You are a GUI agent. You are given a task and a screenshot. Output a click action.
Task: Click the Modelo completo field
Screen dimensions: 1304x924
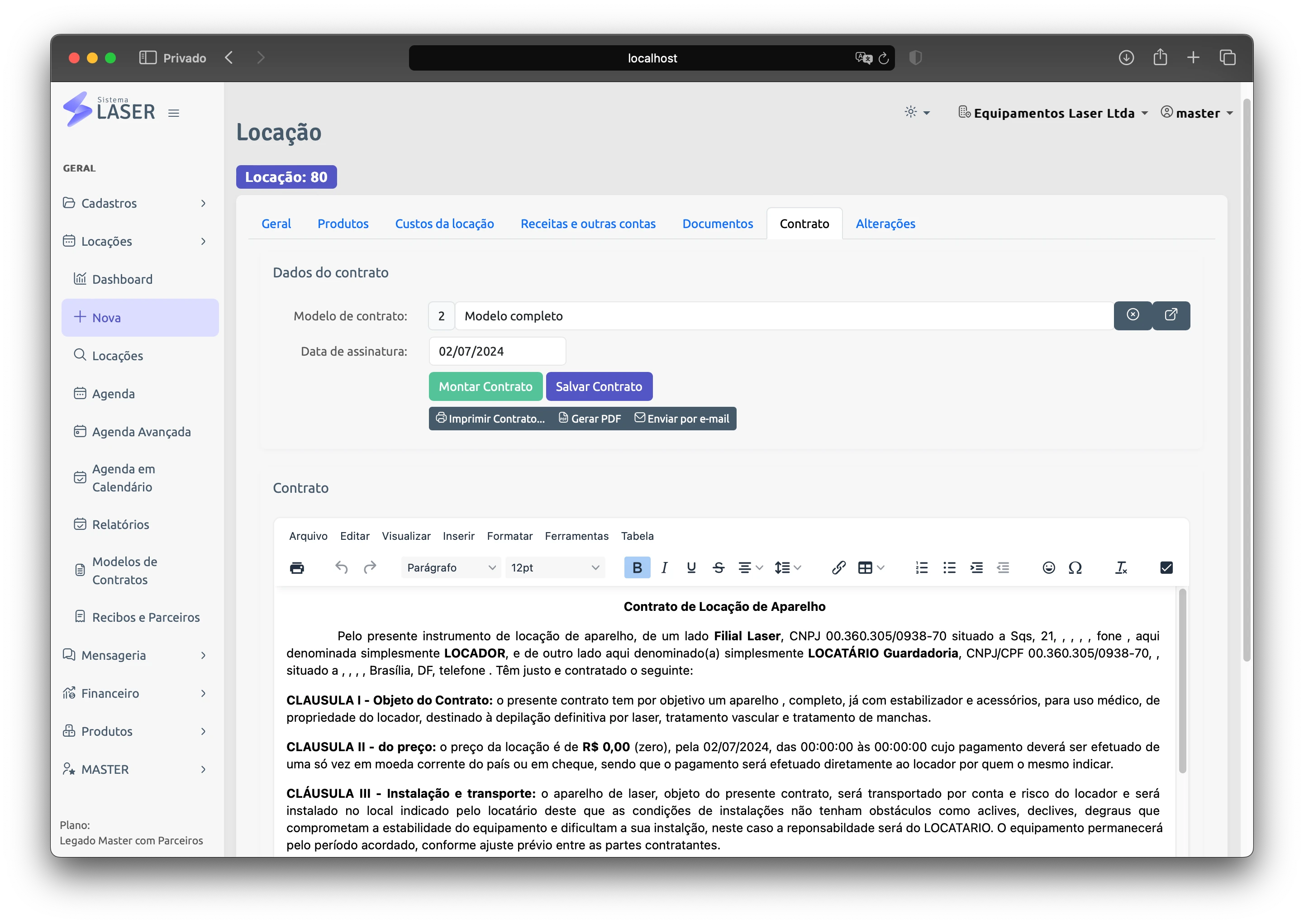click(x=784, y=316)
